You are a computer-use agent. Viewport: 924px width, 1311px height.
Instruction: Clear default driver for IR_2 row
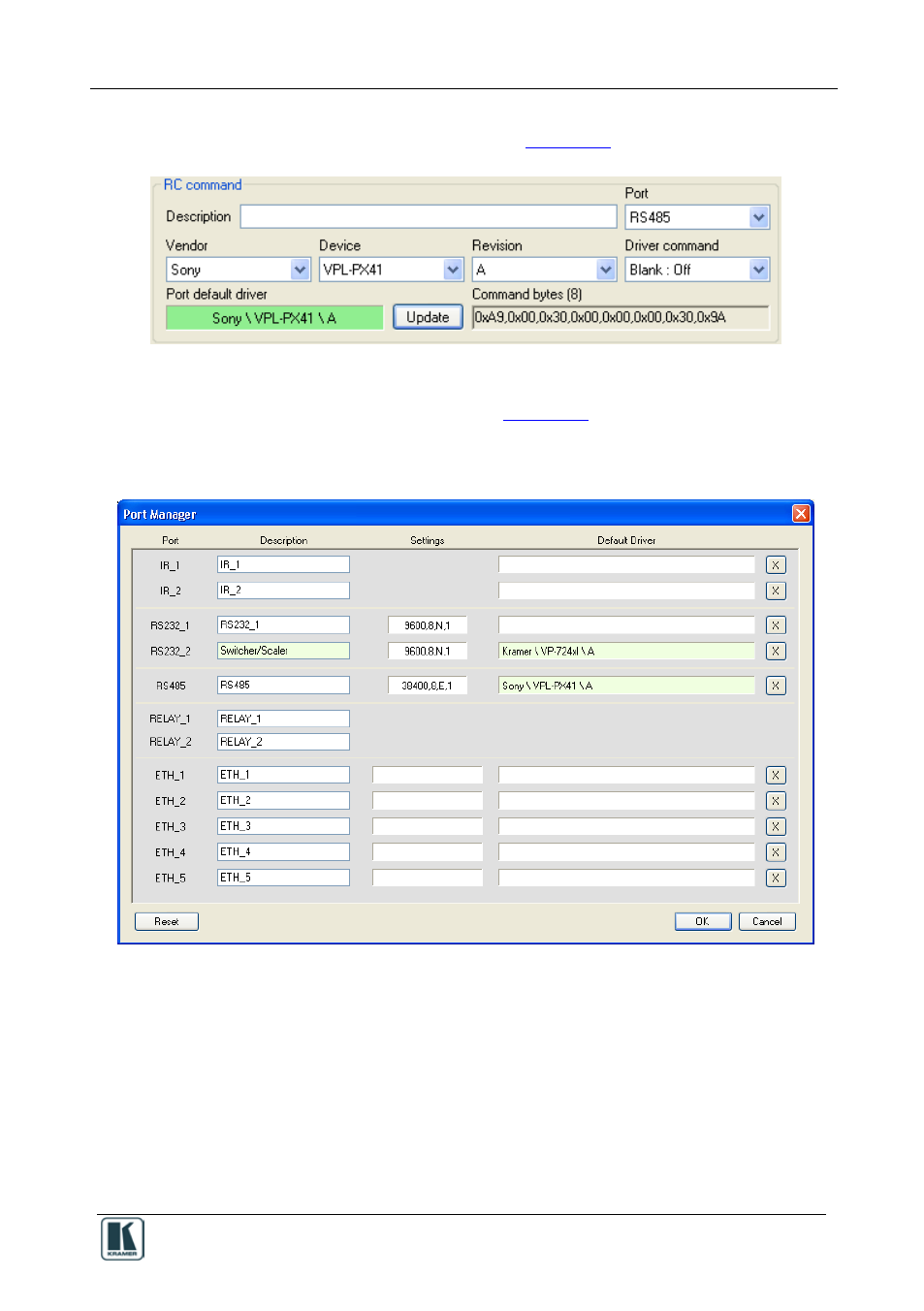(x=776, y=591)
